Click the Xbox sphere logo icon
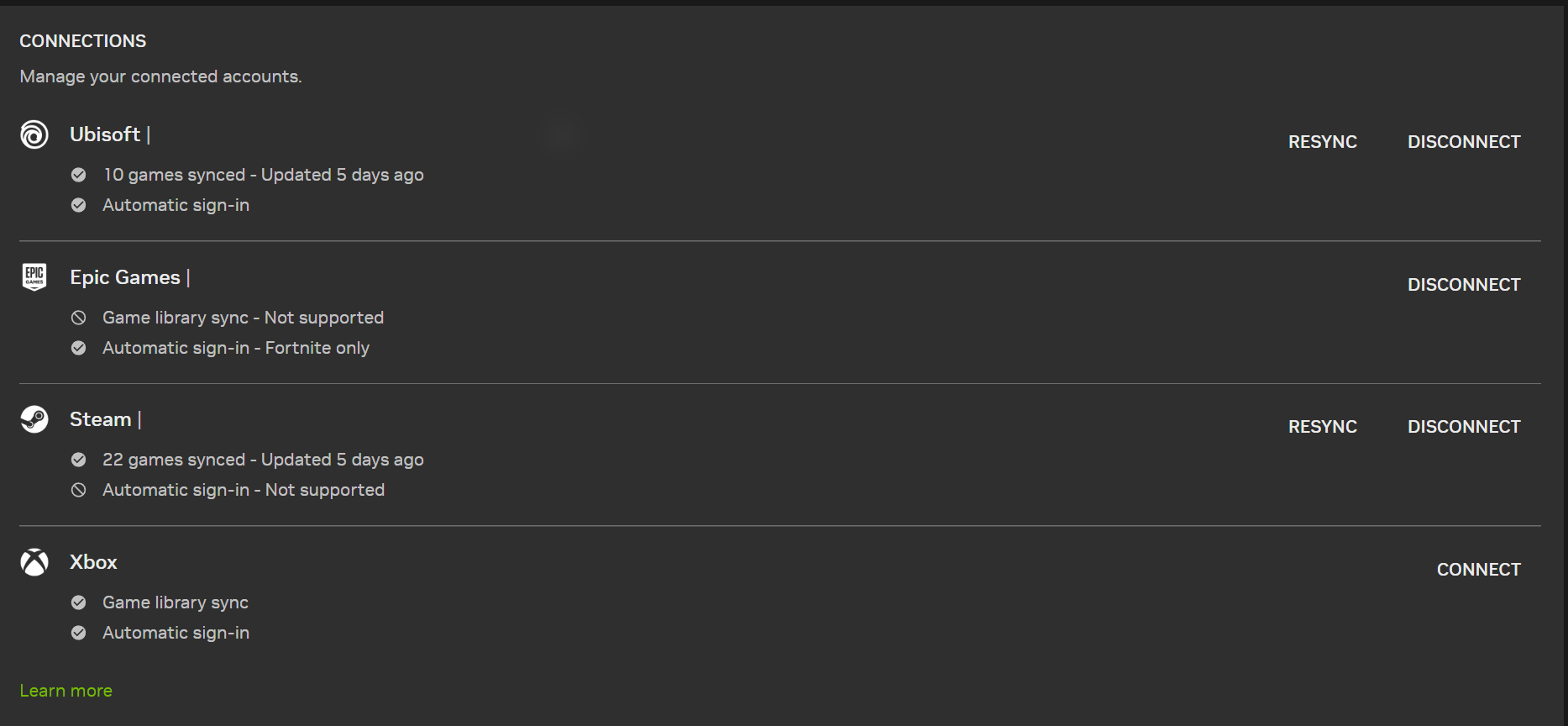The image size is (1568, 726). point(34,562)
